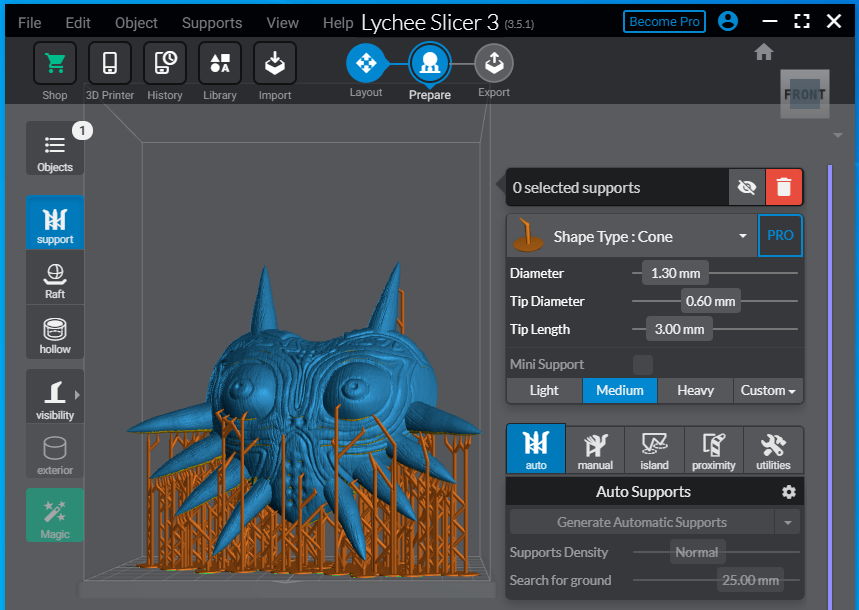Click the Tip Length slider 3.00 mm

click(x=679, y=329)
